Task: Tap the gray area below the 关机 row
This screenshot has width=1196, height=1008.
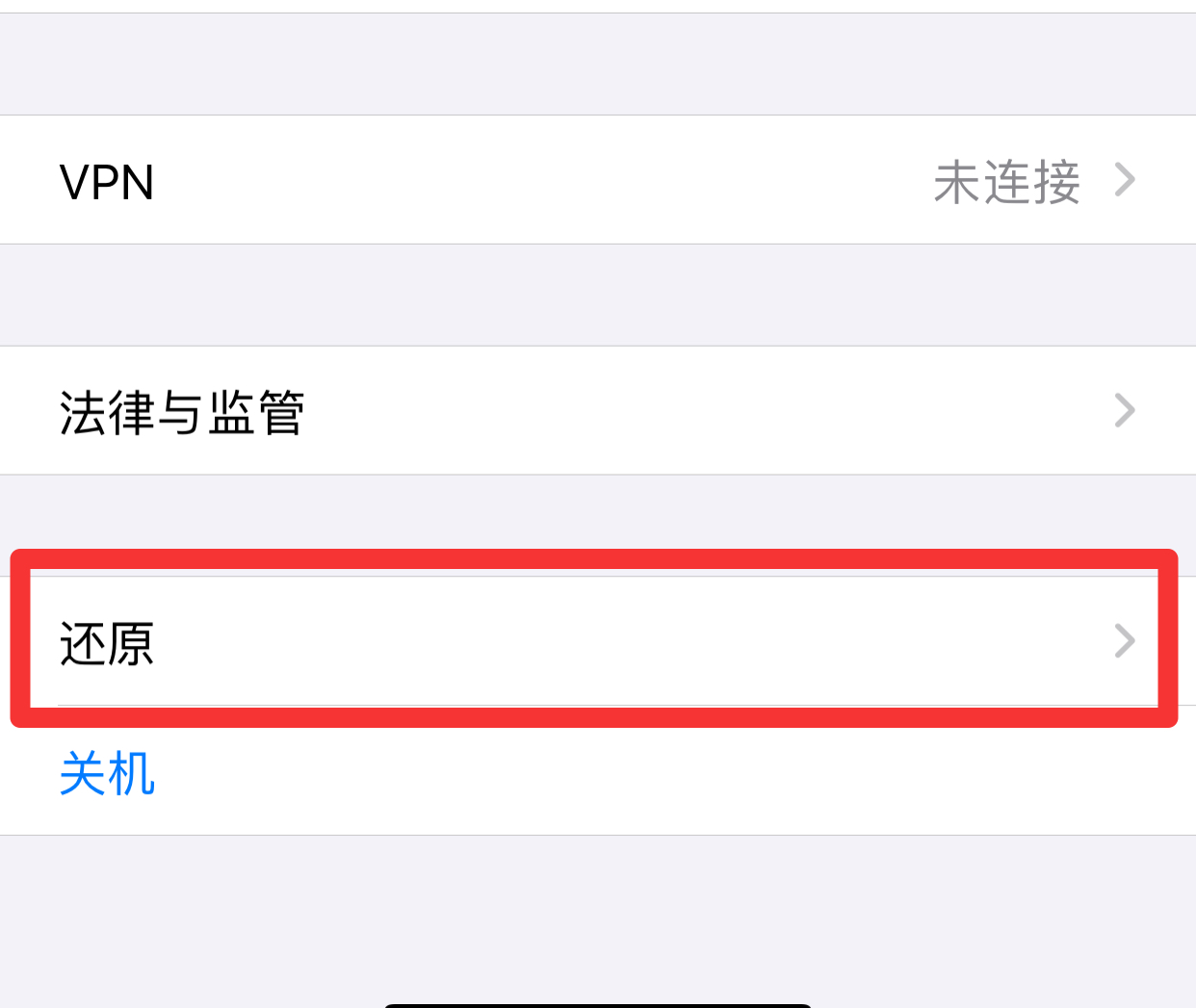Action: [x=598, y=915]
